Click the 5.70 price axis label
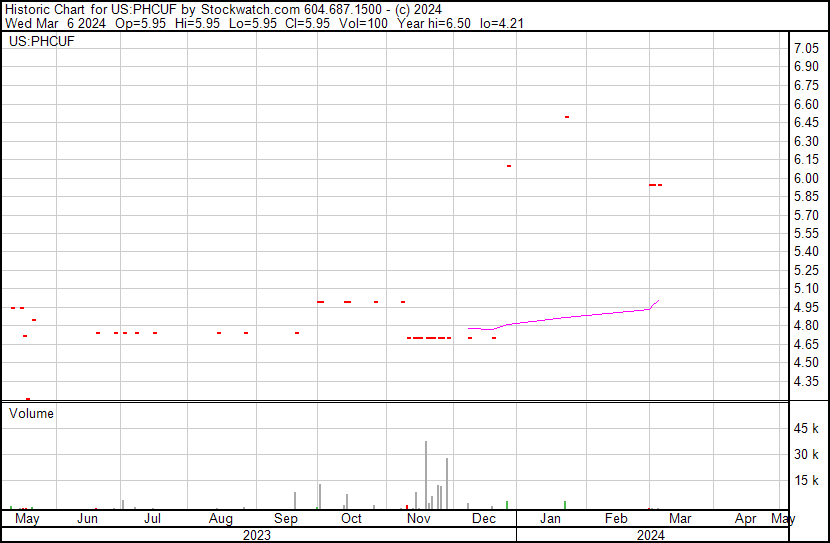The height and width of the screenshot is (543, 830). point(806,215)
